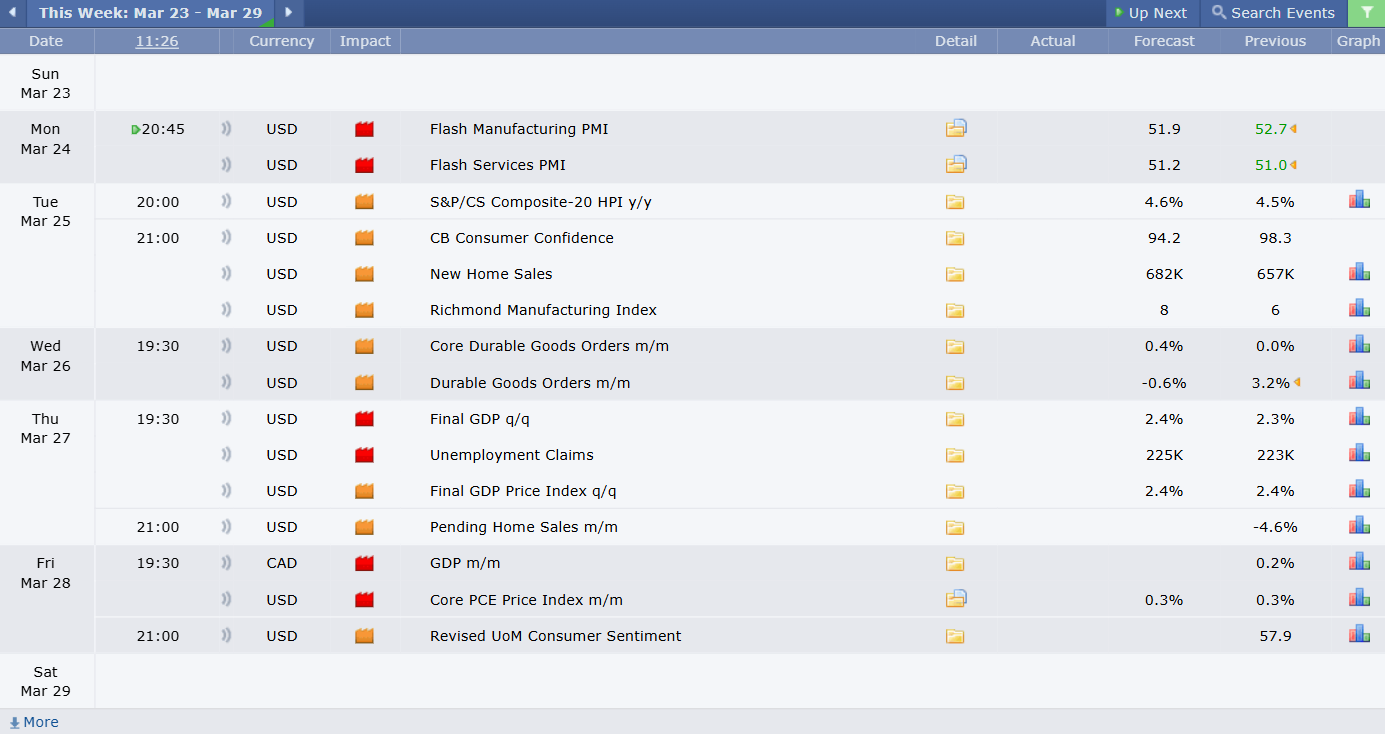
Task: Show graph for Richmond Manufacturing Index
Action: (1359, 308)
